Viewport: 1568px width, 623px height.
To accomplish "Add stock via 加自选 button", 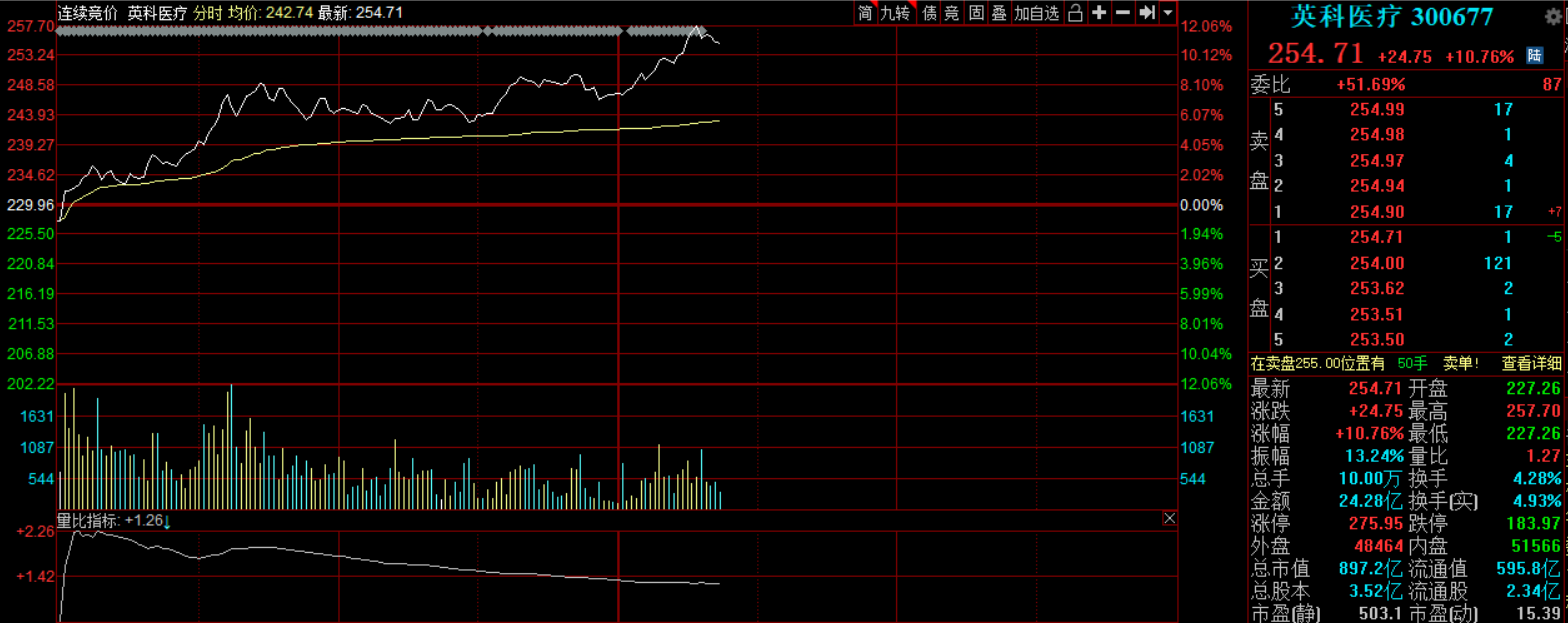I will click(x=1036, y=12).
